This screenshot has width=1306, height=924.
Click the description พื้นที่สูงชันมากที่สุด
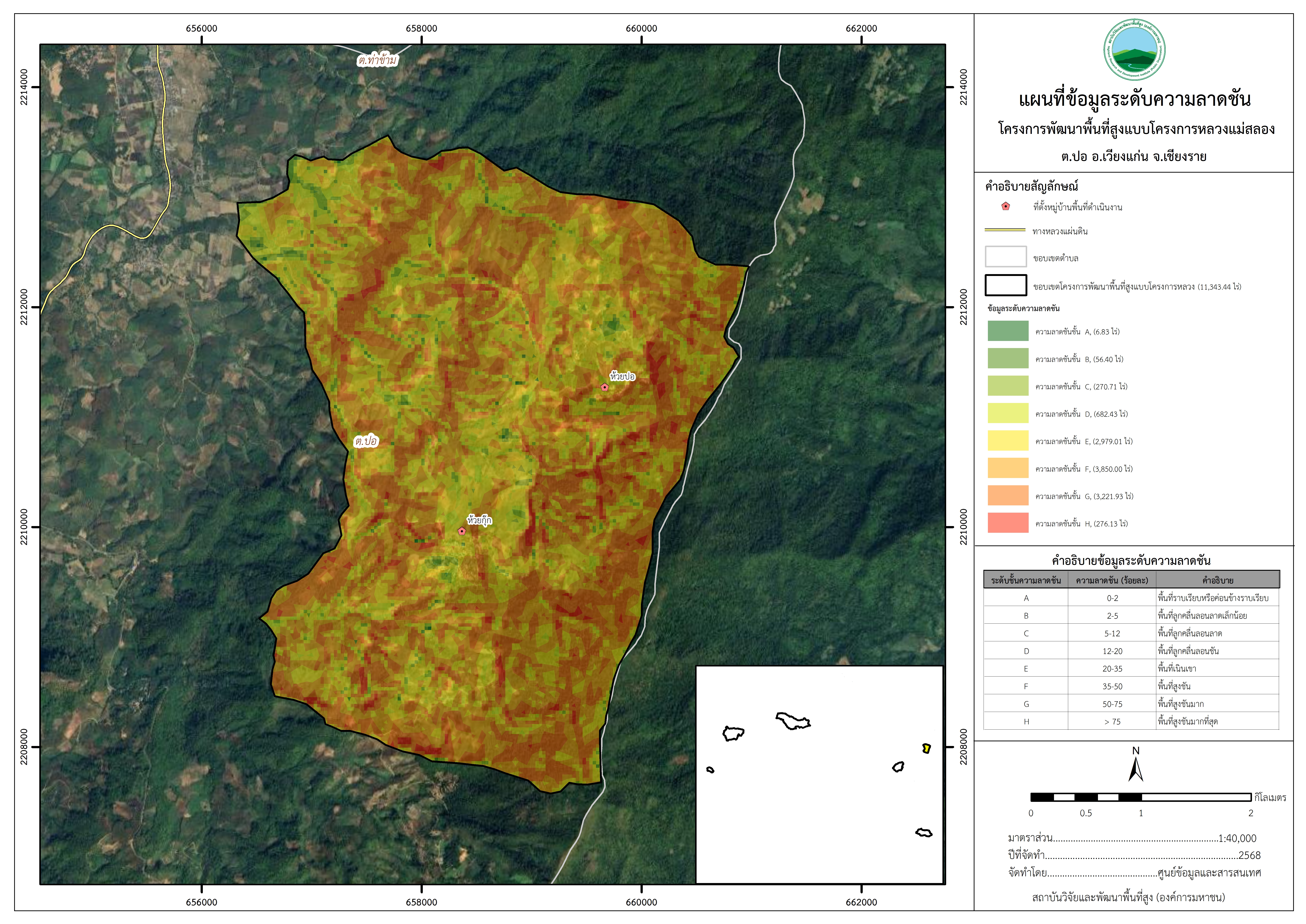(x=1188, y=721)
